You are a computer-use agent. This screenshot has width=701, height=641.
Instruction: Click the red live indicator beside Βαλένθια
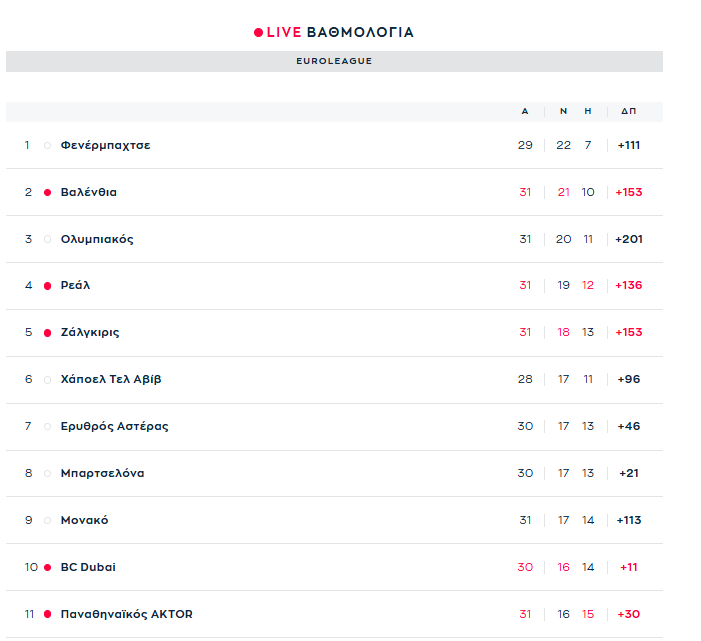47,192
